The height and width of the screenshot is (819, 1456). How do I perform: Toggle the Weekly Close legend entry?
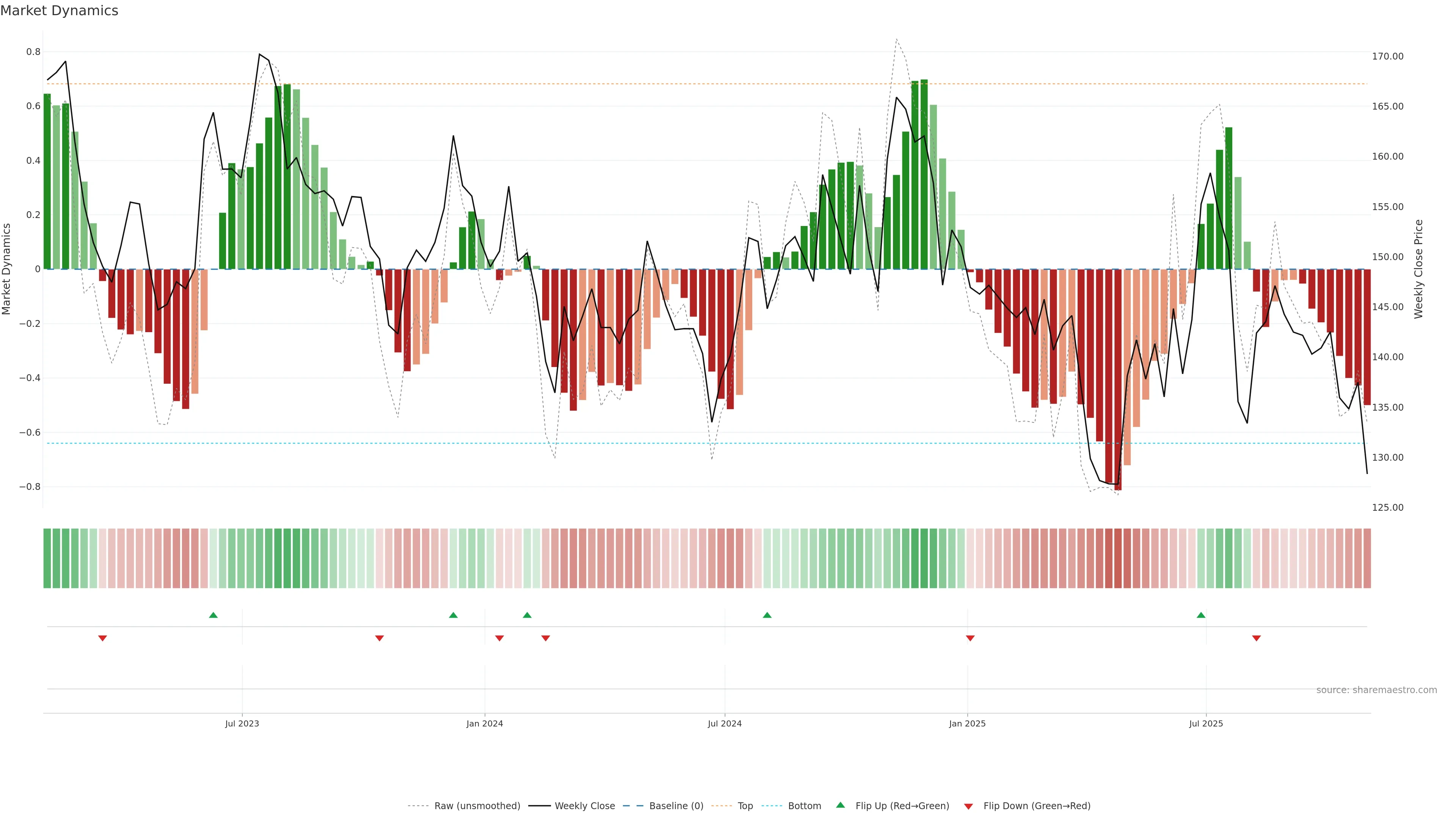tap(584, 806)
